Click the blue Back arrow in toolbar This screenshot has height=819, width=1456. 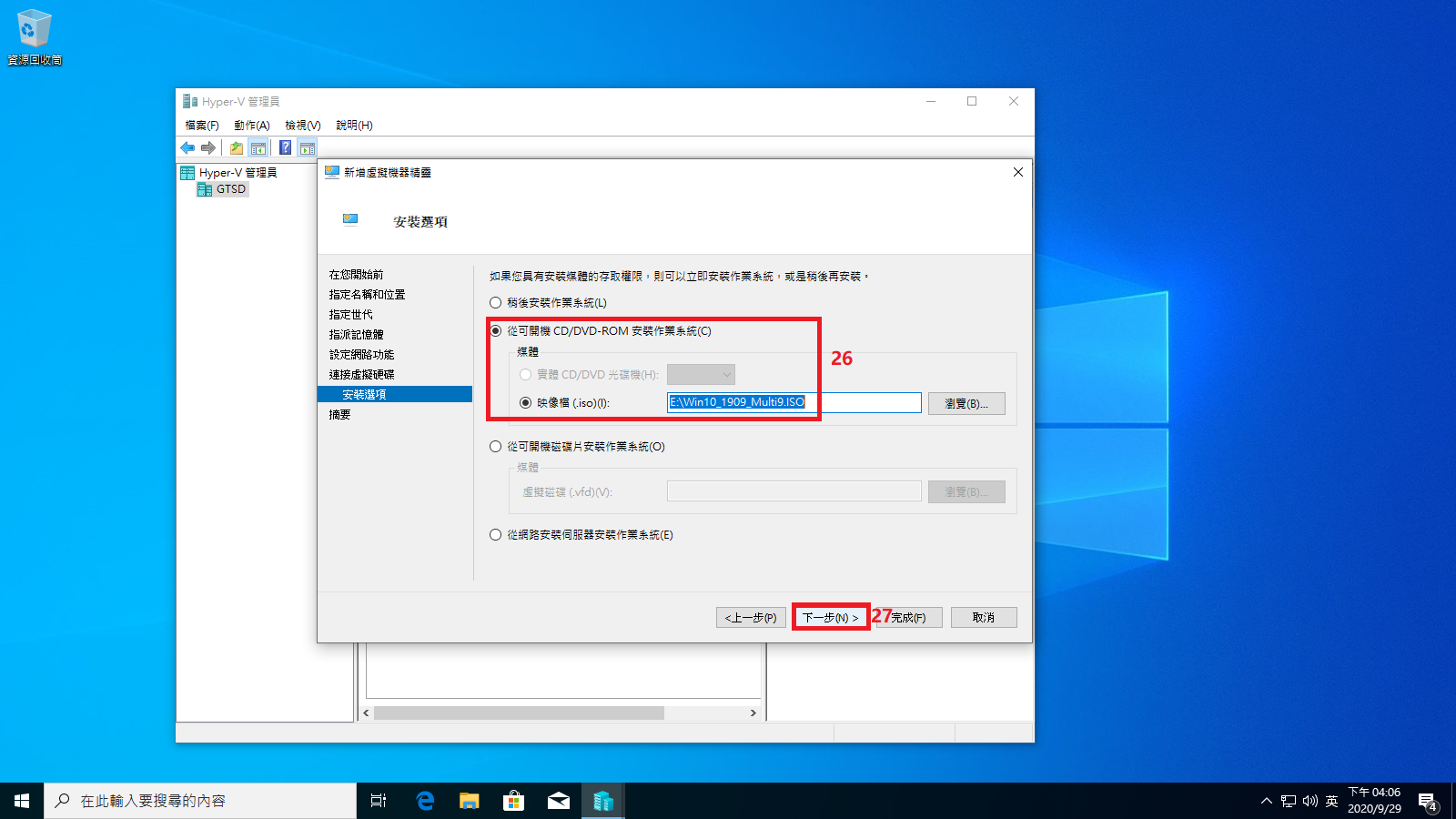187,147
